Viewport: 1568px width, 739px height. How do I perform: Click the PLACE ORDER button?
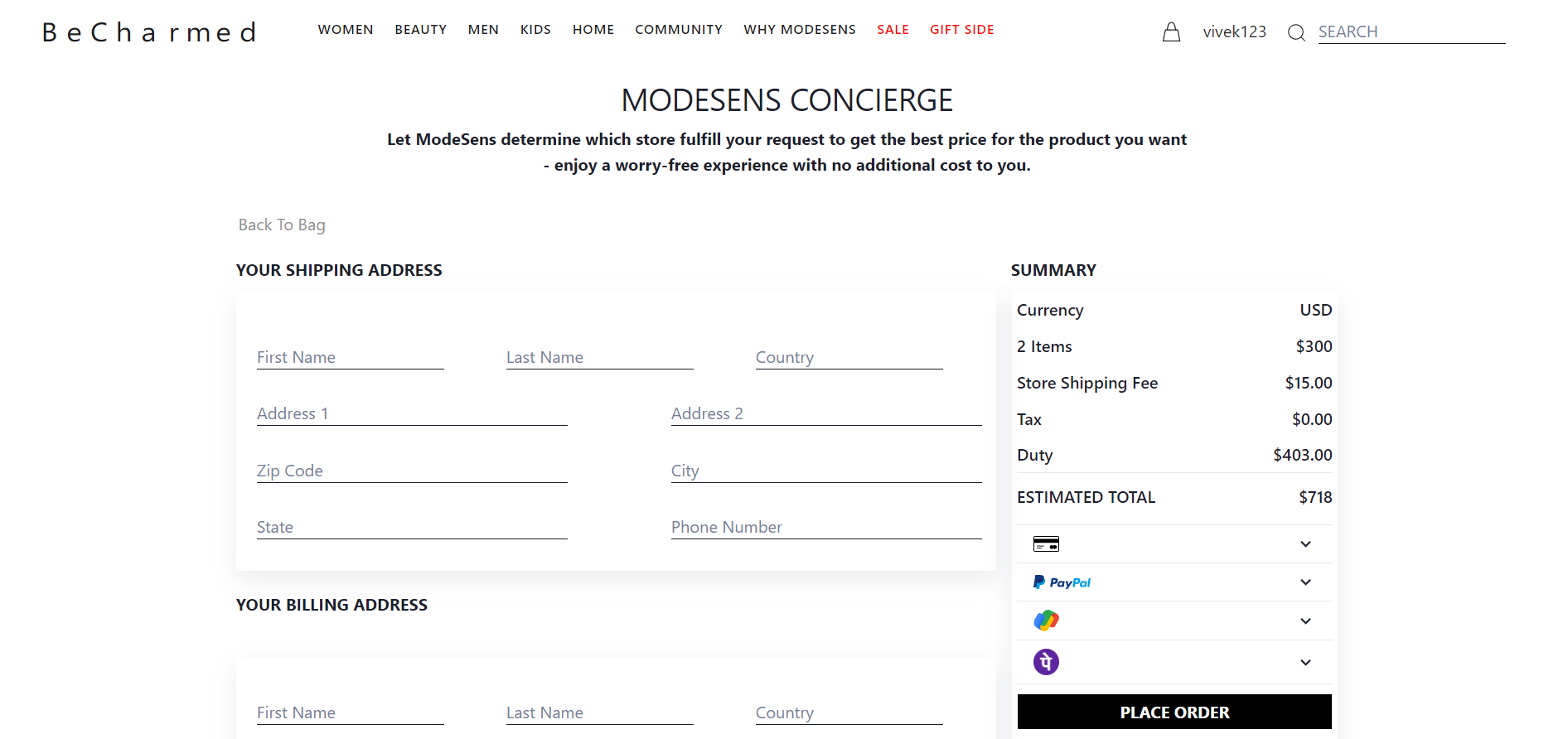(1174, 712)
